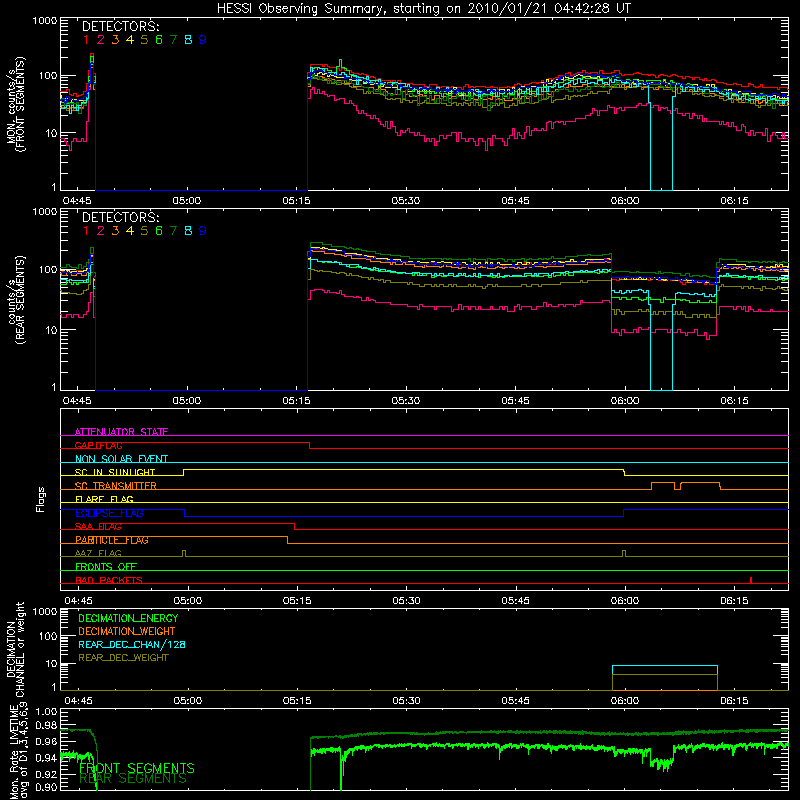This screenshot has width=800, height=800.
Task: Click '04:45' tick under front segments panel
Action: coord(78,201)
